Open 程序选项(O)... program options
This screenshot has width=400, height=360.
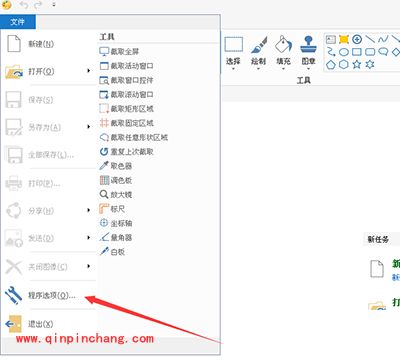tap(48, 295)
